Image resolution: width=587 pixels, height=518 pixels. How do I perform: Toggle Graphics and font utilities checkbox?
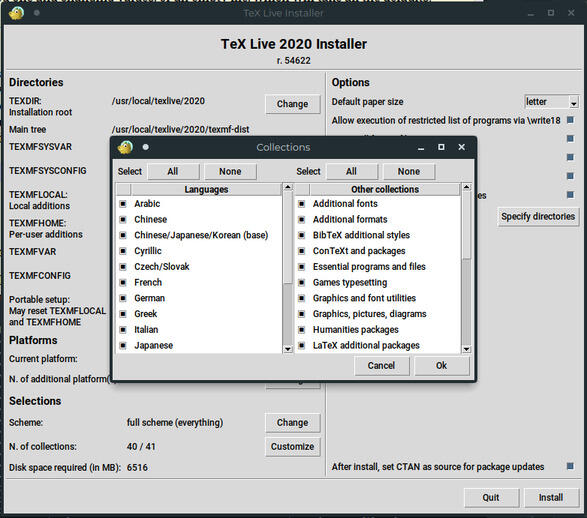[301, 298]
